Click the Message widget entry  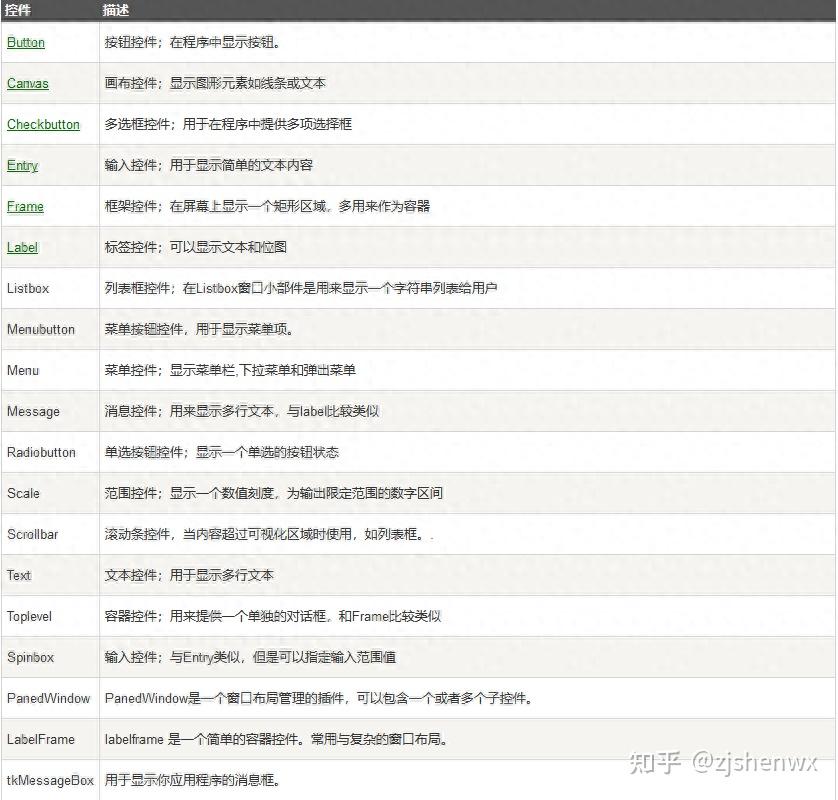tap(34, 411)
